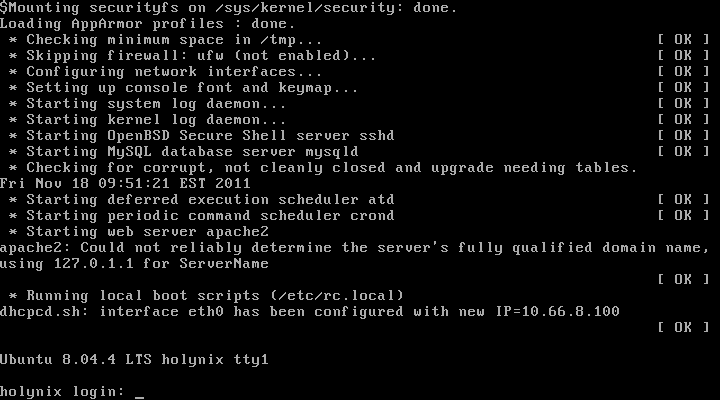The height and width of the screenshot is (400, 720).
Task: Click 'Starting deferred execution scheduler atd' line
Action: coord(202,200)
